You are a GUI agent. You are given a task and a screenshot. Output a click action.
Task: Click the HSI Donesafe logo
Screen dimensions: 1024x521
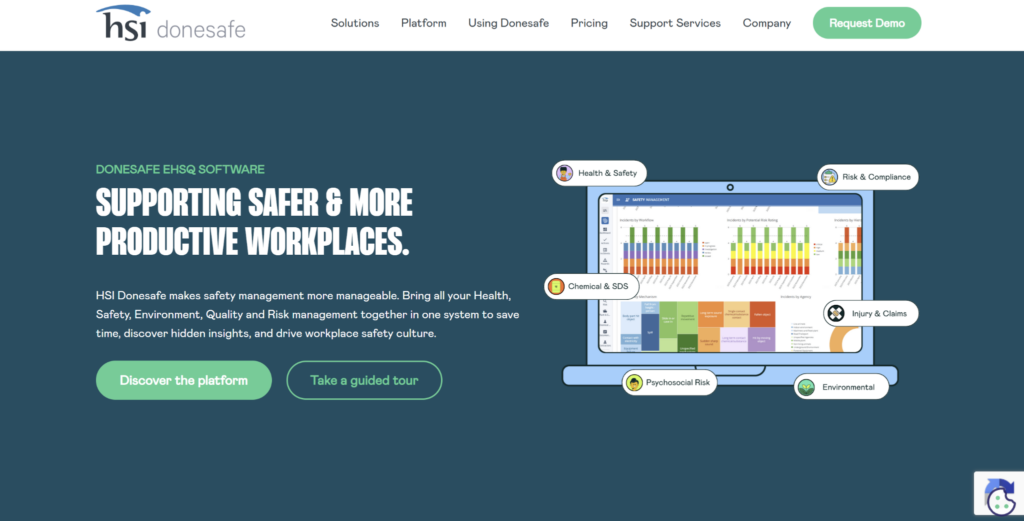click(x=170, y=24)
